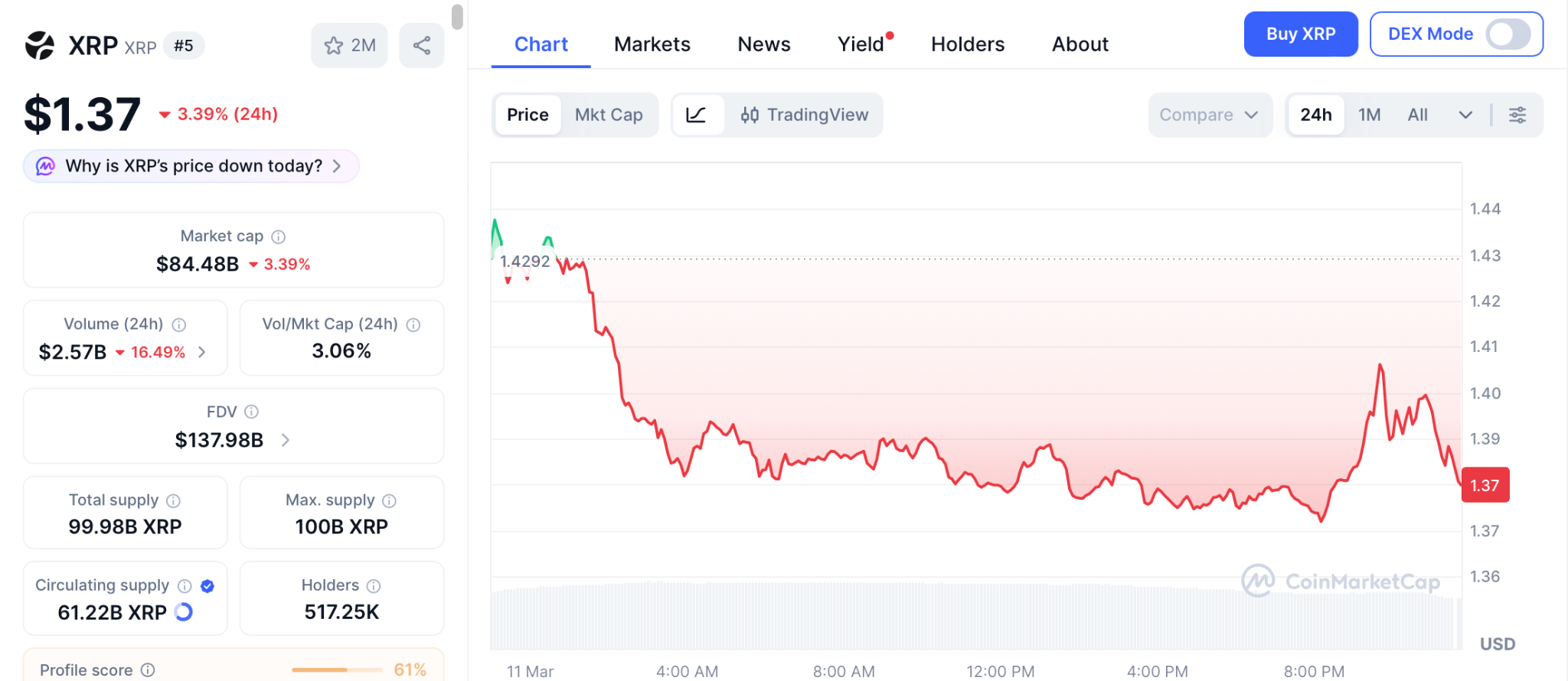This screenshot has width=1568, height=681.
Task: Open "Why is XRP's price down today?"
Action: click(x=191, y=166)
